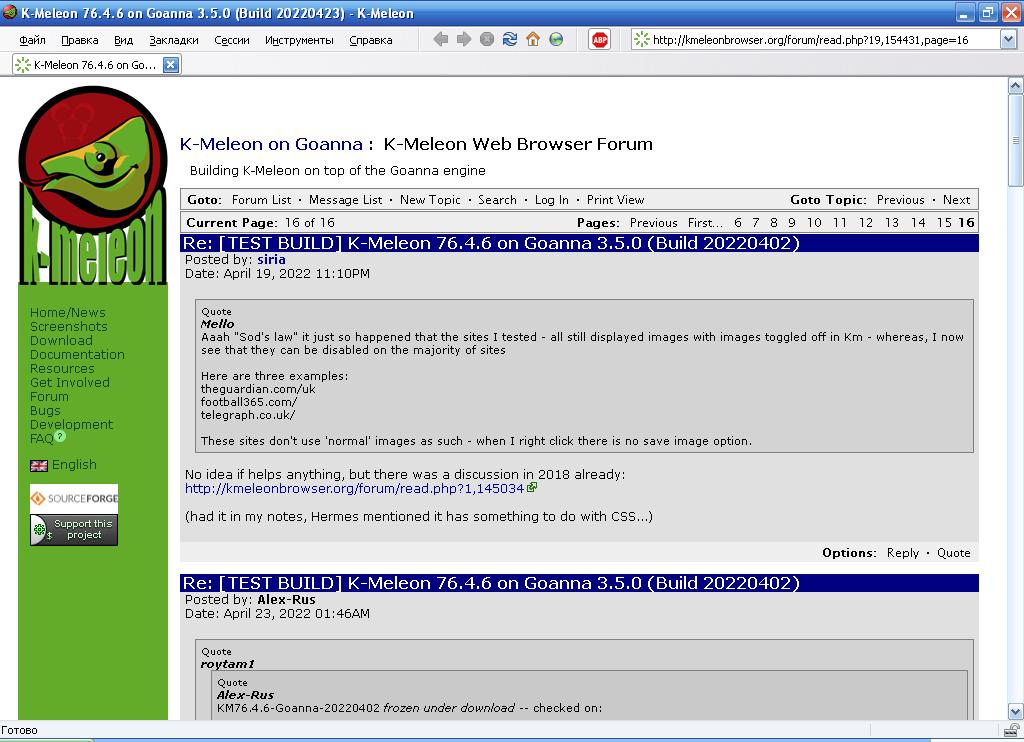1024x742 pixels.
Task: Open Development in sidebar
Action: [x=71, y=425]
